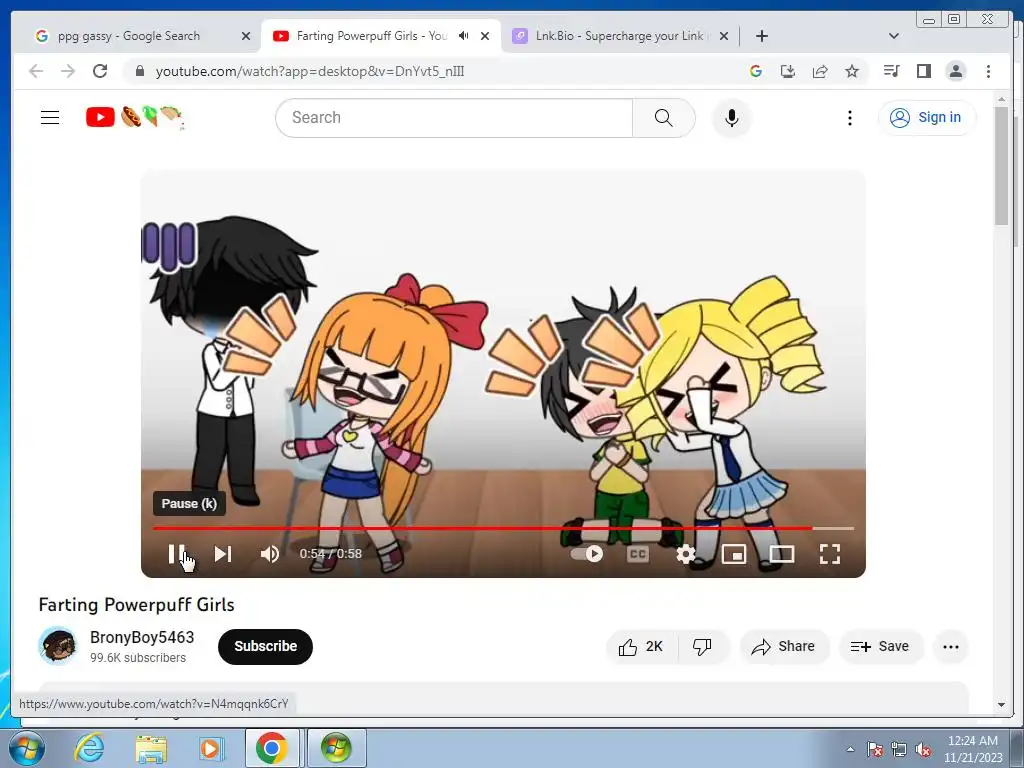Screen dimensions: 1024x768
Task: Click the page vertical scrollbar thumb
Action: [x=1001, y=166]
